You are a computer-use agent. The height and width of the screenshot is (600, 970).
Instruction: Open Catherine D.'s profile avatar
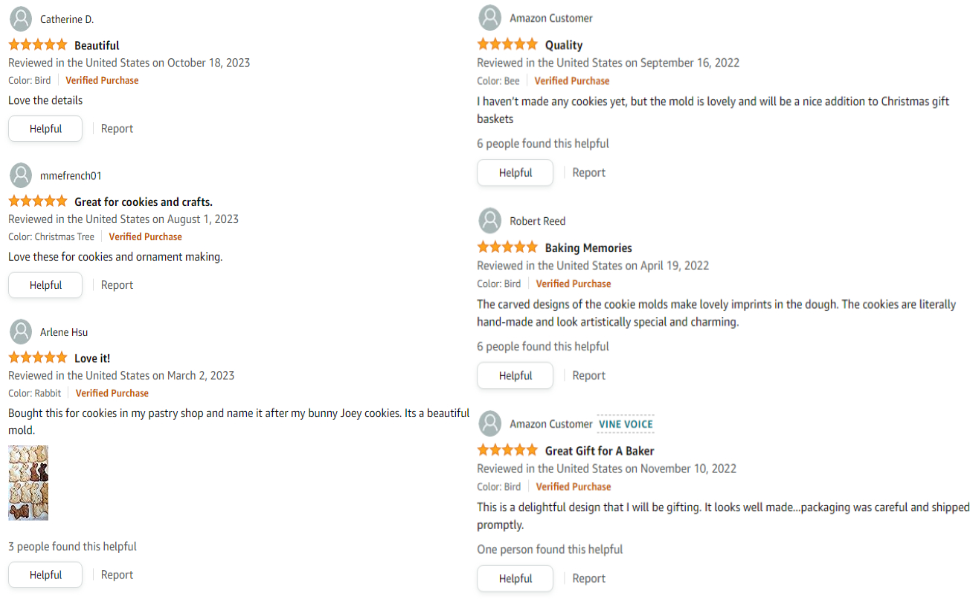point(20,19)
